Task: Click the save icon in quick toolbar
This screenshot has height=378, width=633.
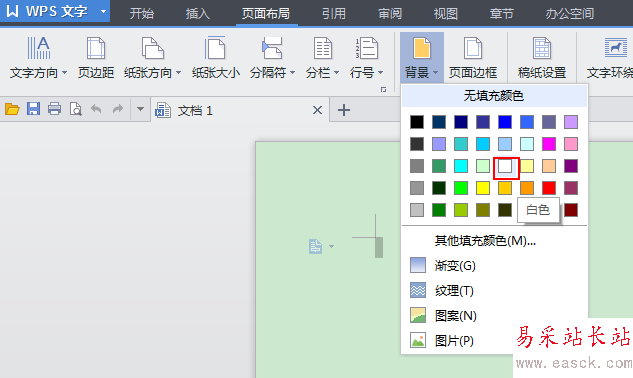Action: [x=34, y=109]
